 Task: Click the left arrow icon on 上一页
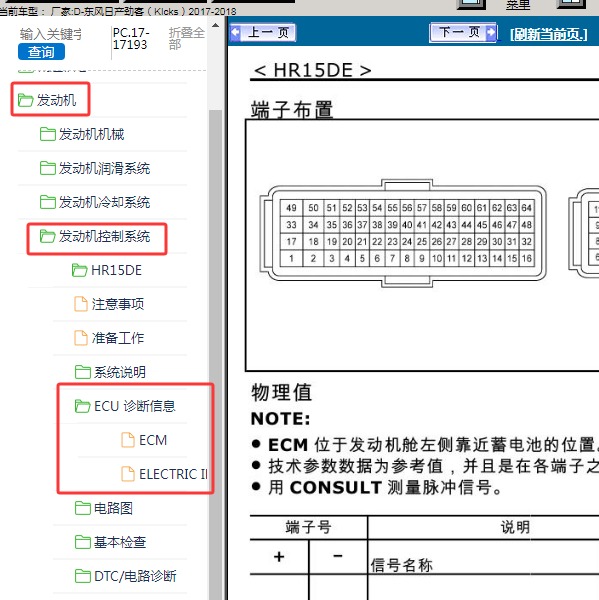236,33
